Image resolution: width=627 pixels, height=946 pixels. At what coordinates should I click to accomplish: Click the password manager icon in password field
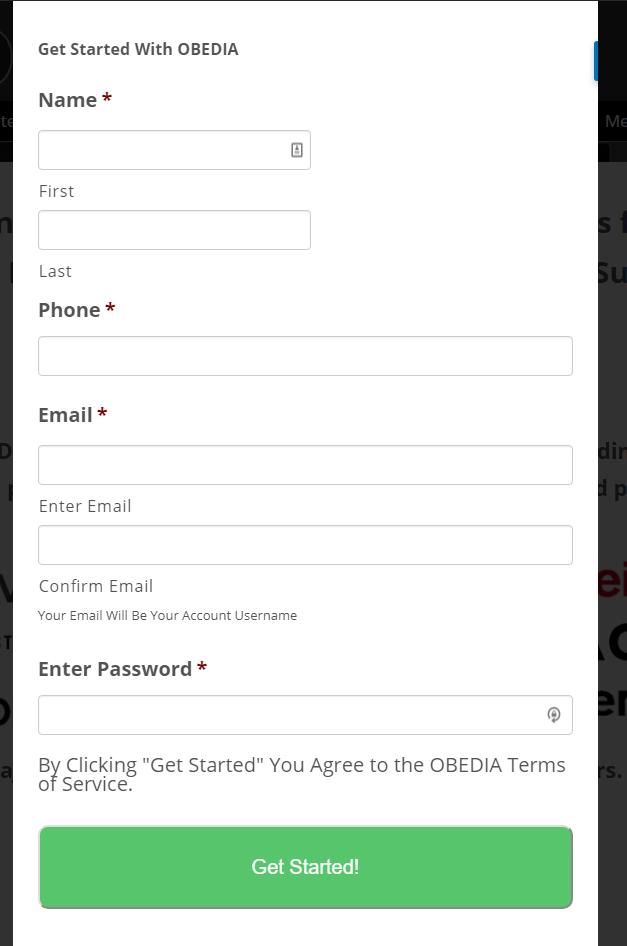coord(553,715)
